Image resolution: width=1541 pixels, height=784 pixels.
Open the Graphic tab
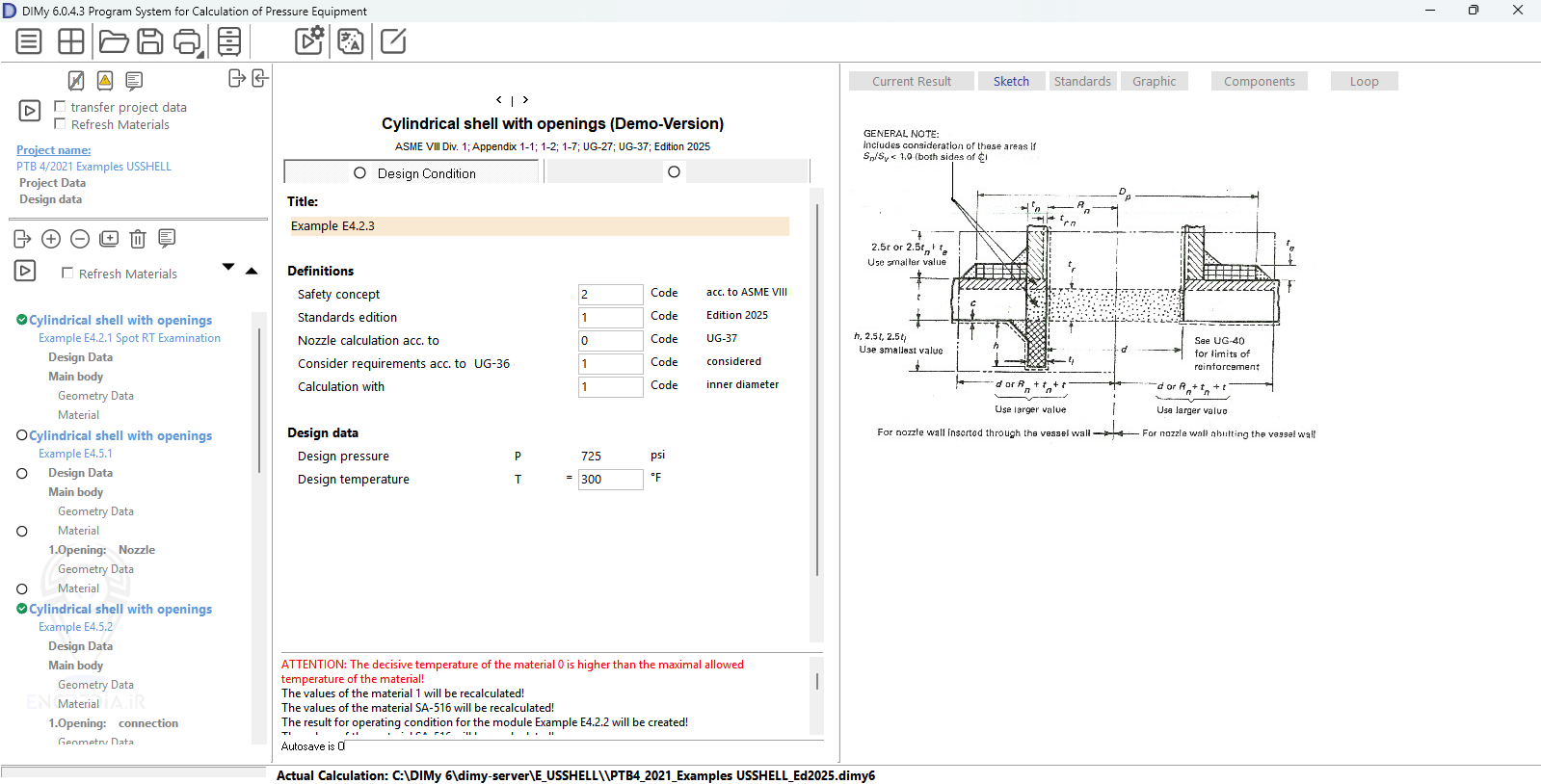tap(1155, 82)
